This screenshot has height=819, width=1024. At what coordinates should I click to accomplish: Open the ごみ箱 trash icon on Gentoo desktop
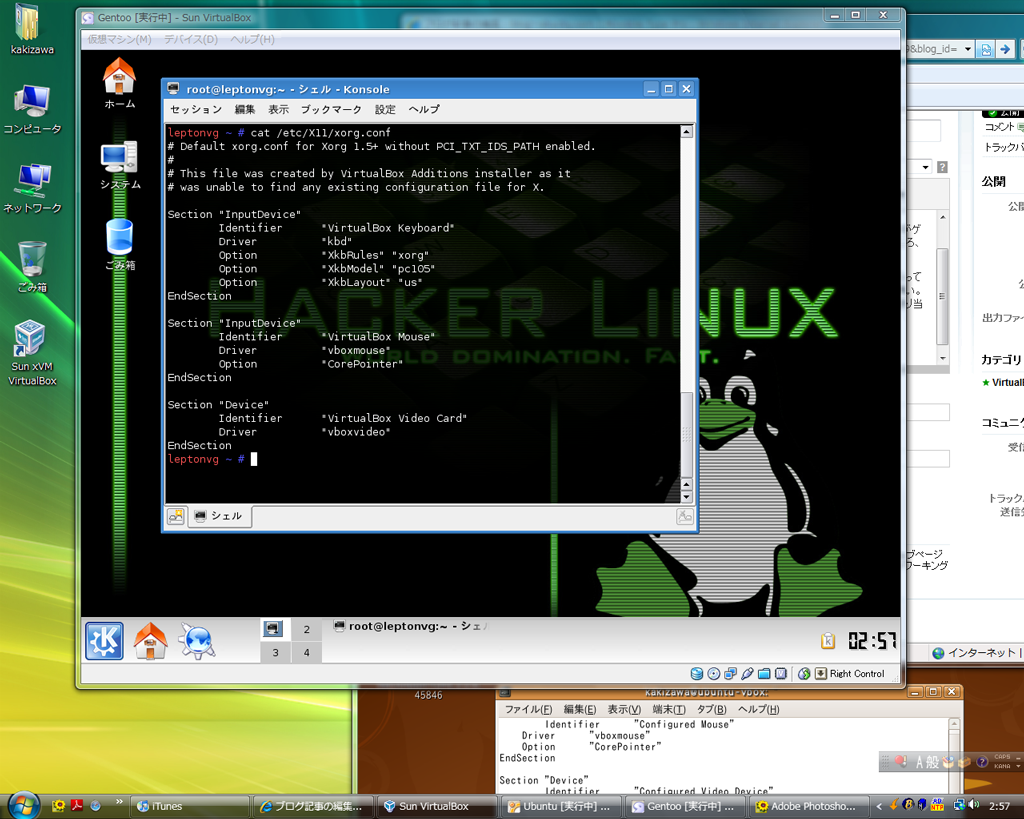click(120, 245)
